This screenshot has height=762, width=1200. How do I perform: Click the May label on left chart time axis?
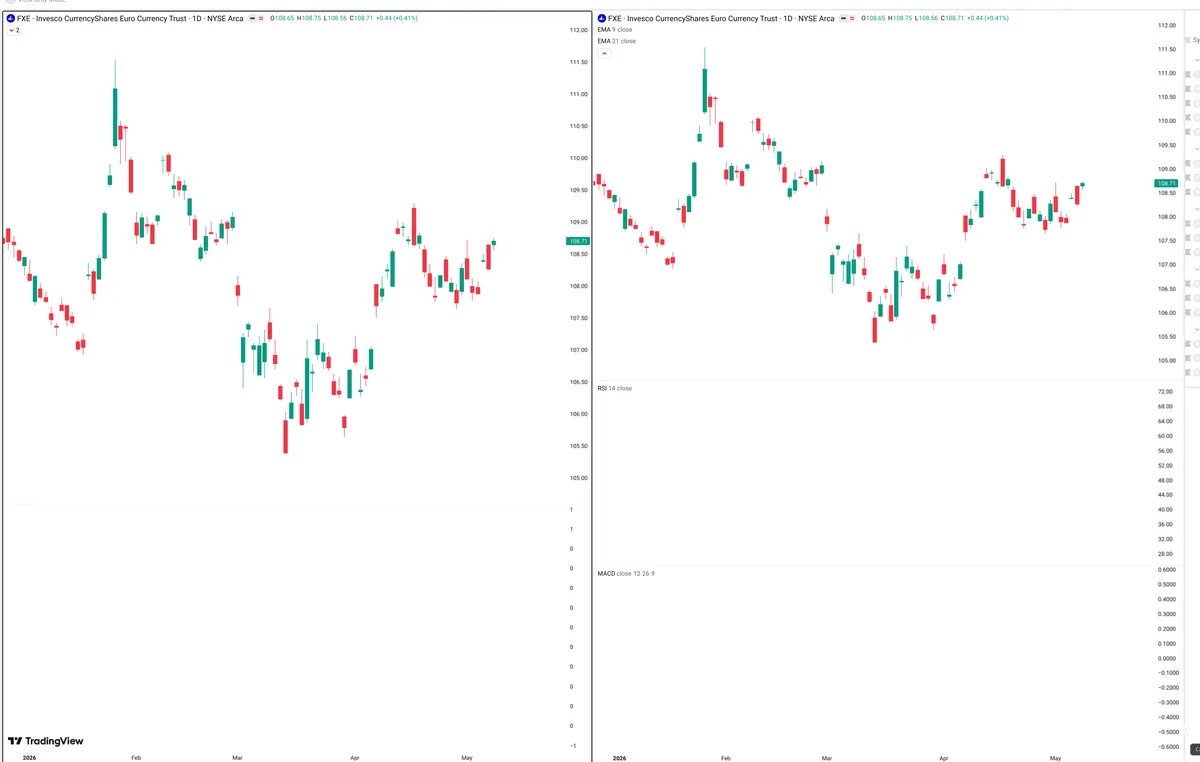pos(465,758)
